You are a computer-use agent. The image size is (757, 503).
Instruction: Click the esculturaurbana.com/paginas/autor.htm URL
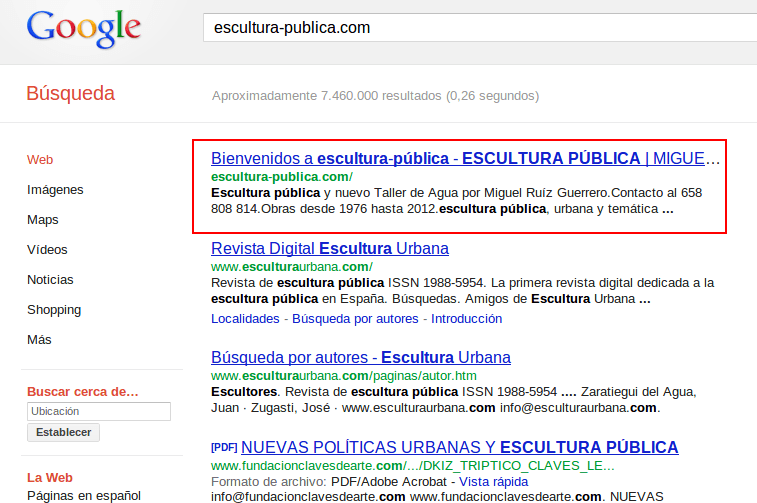coord(344,376)
